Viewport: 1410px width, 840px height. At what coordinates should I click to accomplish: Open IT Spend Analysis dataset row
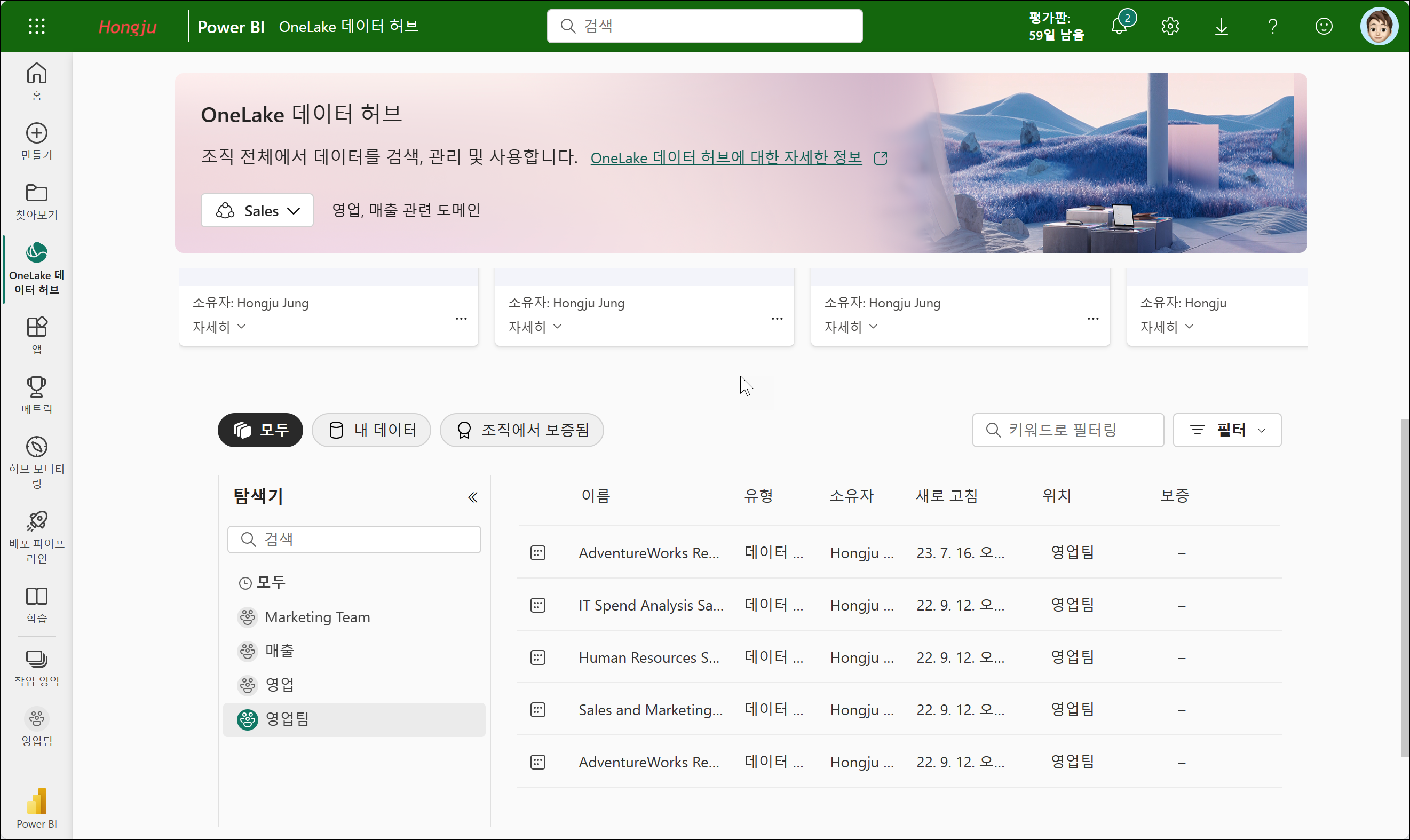click(651, 605)
